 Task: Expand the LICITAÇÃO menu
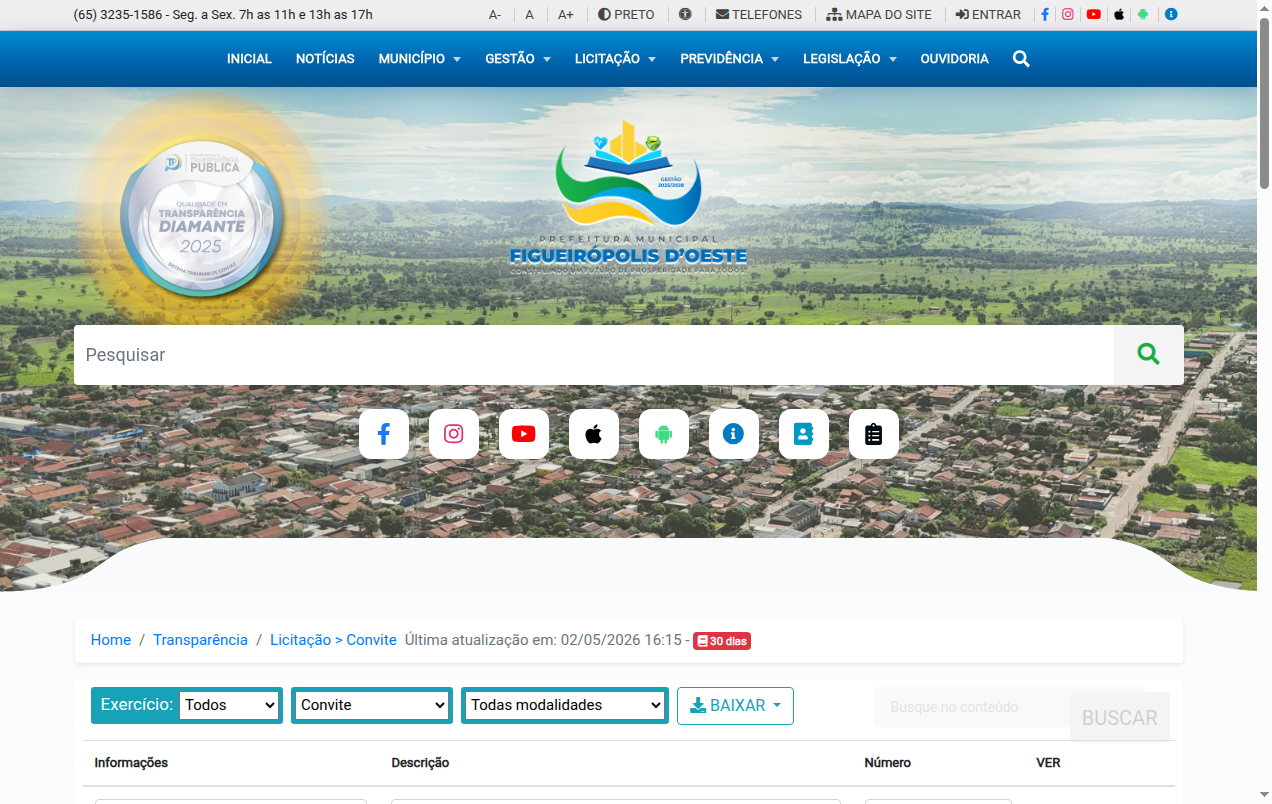[615, 59]
